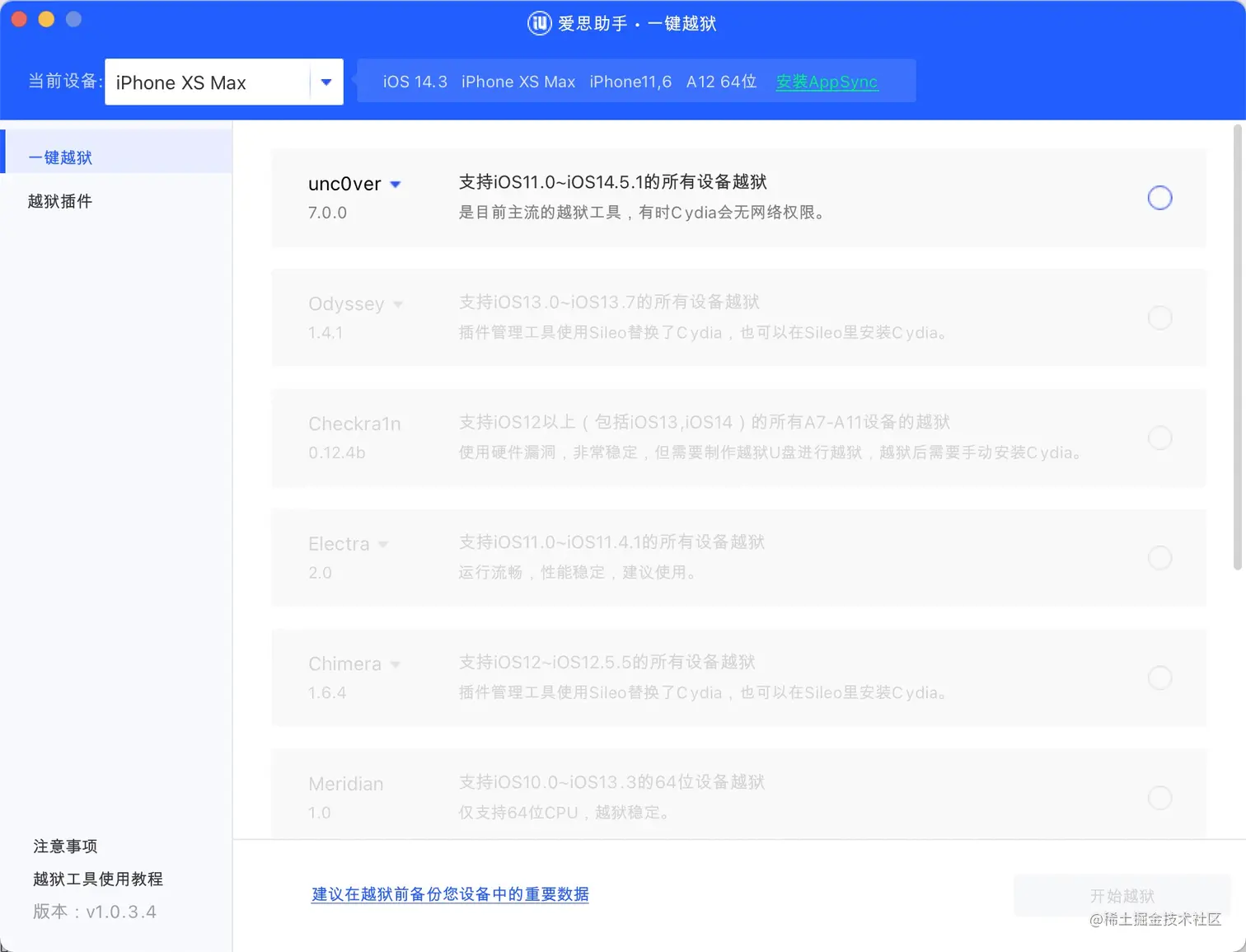Click the backup suggestion link 建议在越狱前备份

pyautogui.click(x=450, y=894)
